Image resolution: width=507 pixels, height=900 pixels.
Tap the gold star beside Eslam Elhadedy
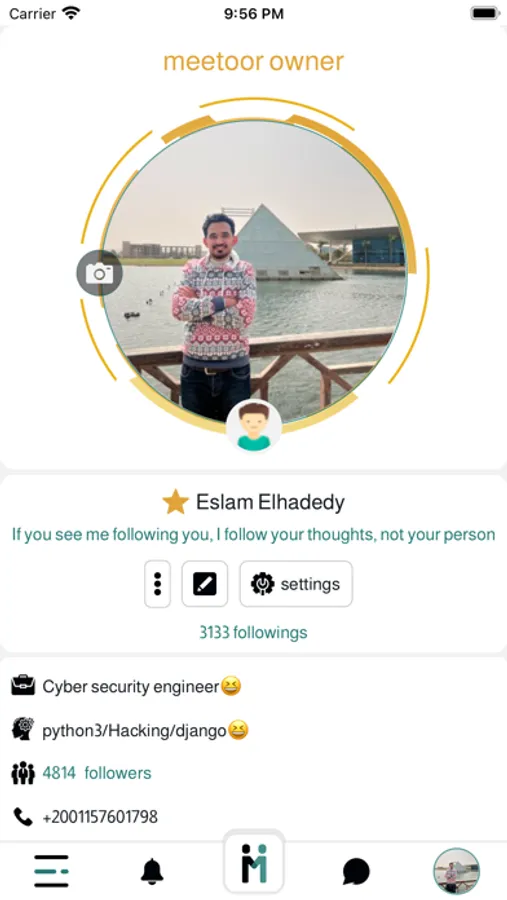(x=176, y=502)
